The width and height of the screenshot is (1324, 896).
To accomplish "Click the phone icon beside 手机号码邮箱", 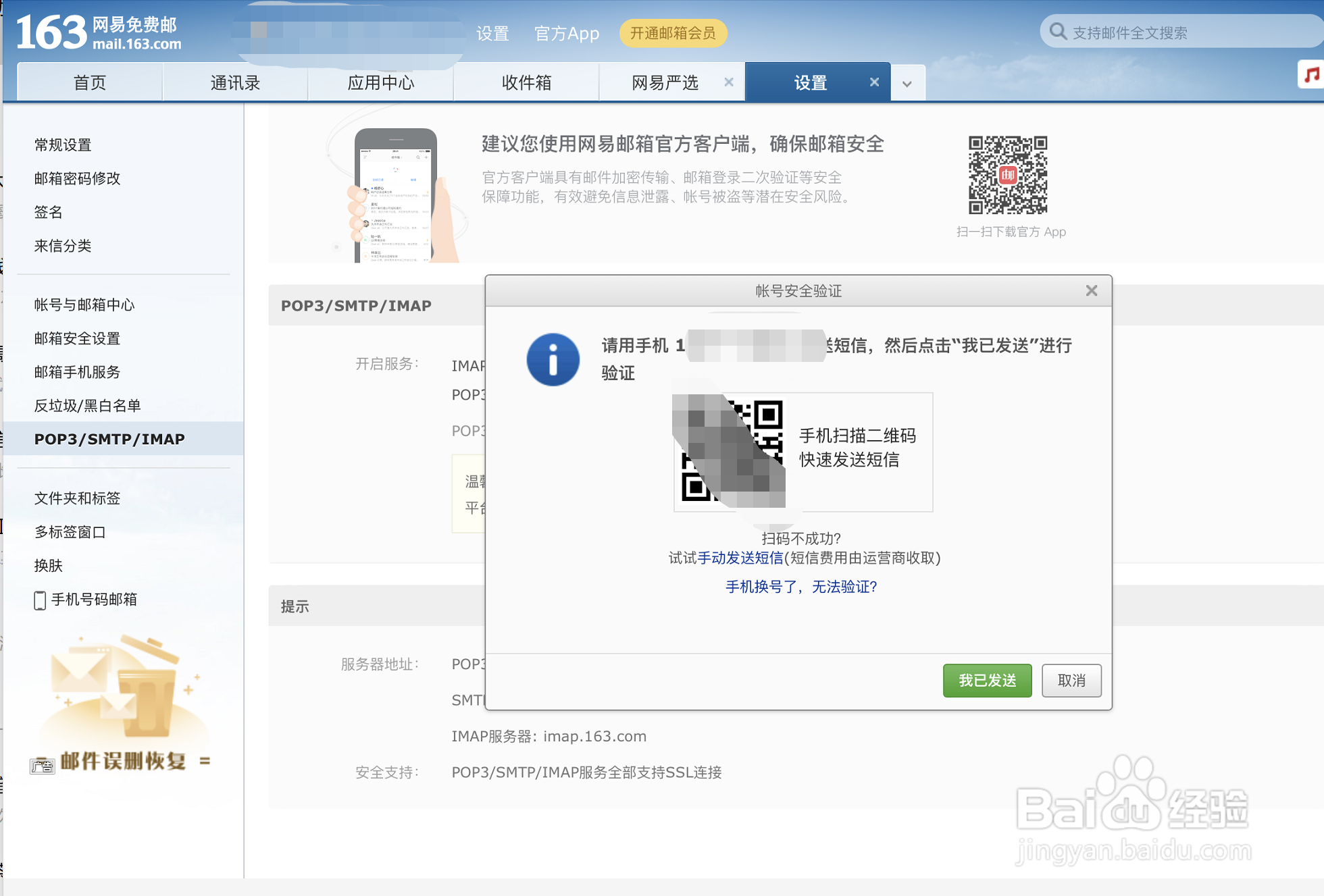I will pos(40,600).
